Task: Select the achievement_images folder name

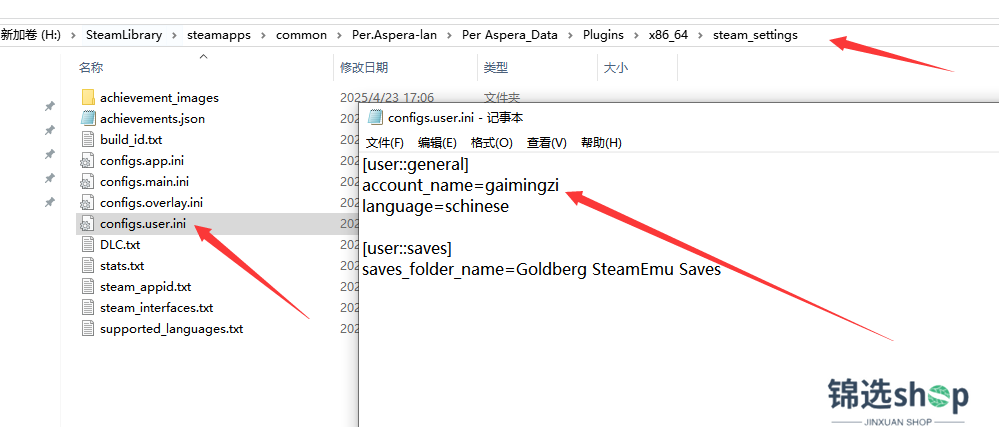Action: tap(159, 98)
